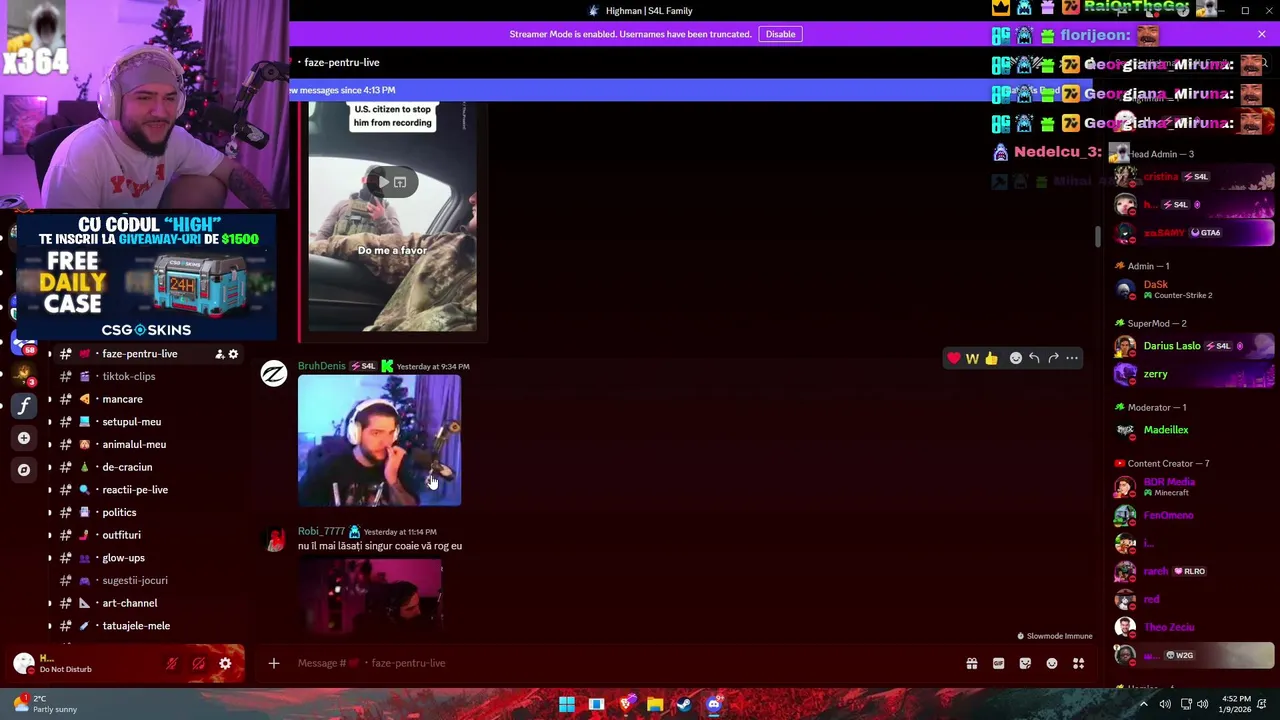Open Theo Zeciu member profile

click(1193, 627)
